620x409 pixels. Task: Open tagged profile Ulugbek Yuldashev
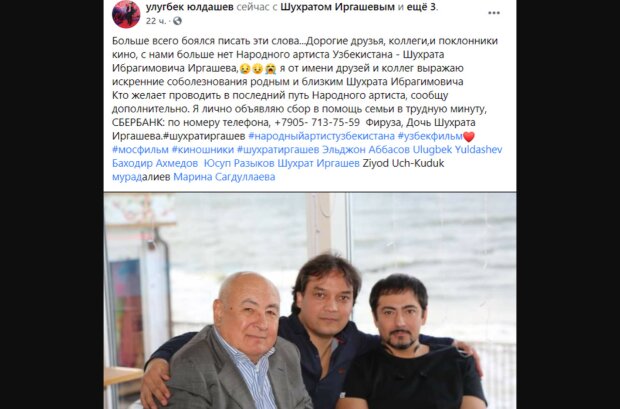tap(457, 150)
